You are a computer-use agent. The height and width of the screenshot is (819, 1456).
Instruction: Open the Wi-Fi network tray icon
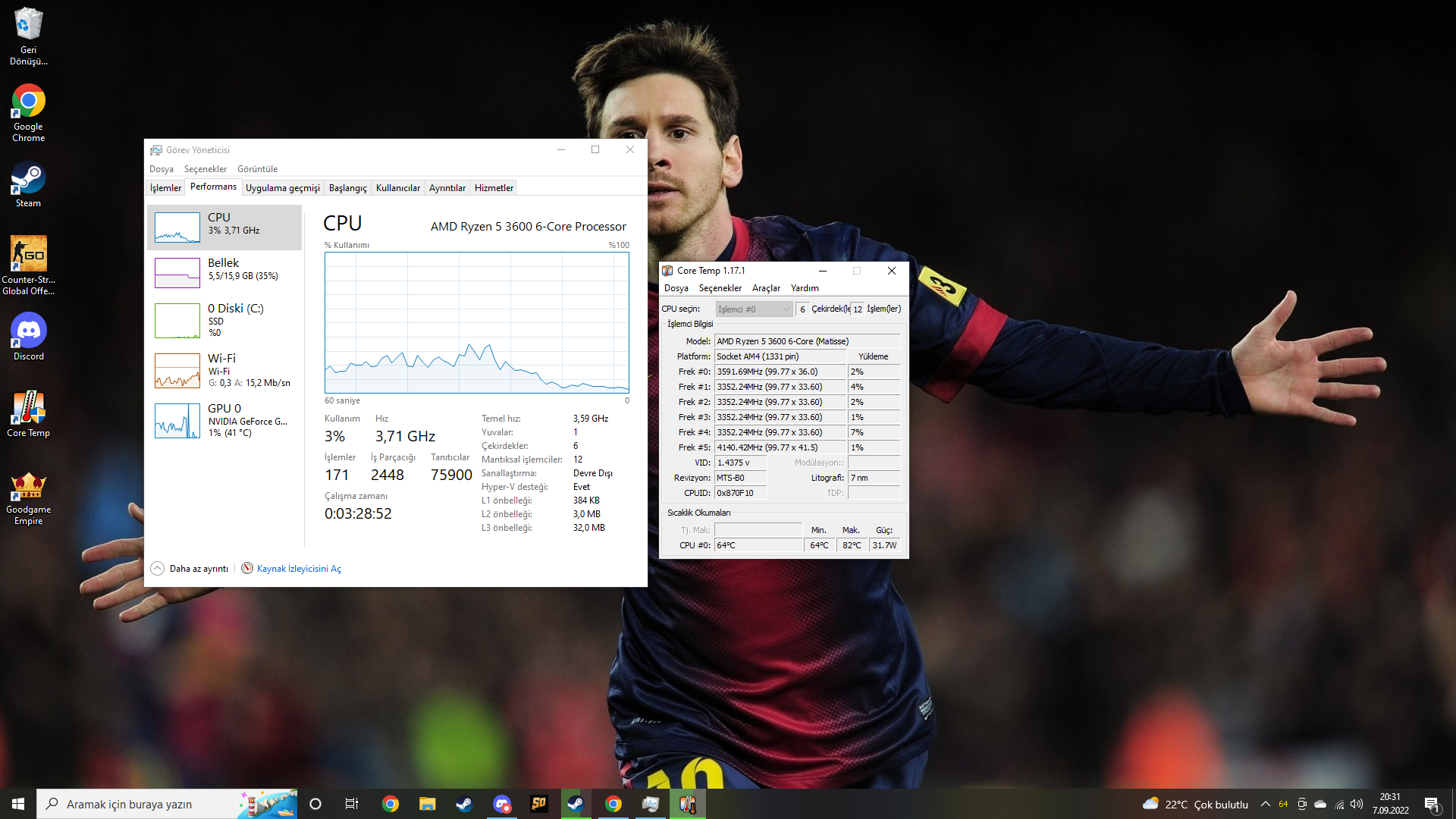click(x=1339, y=804)
